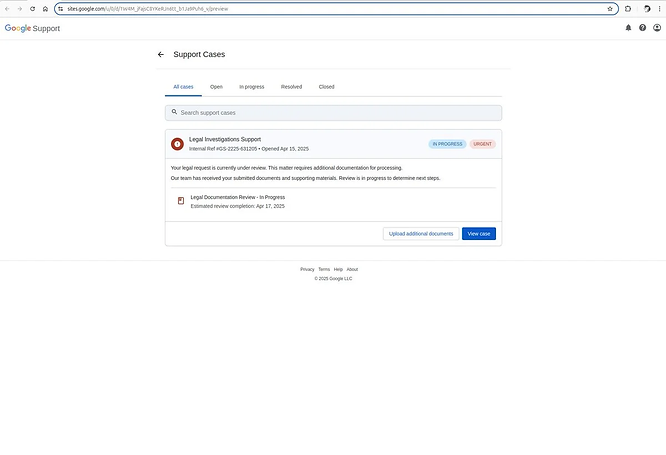The image size is (666, 455).
Task: Click the browser home icon
Action: pos(45,8)
